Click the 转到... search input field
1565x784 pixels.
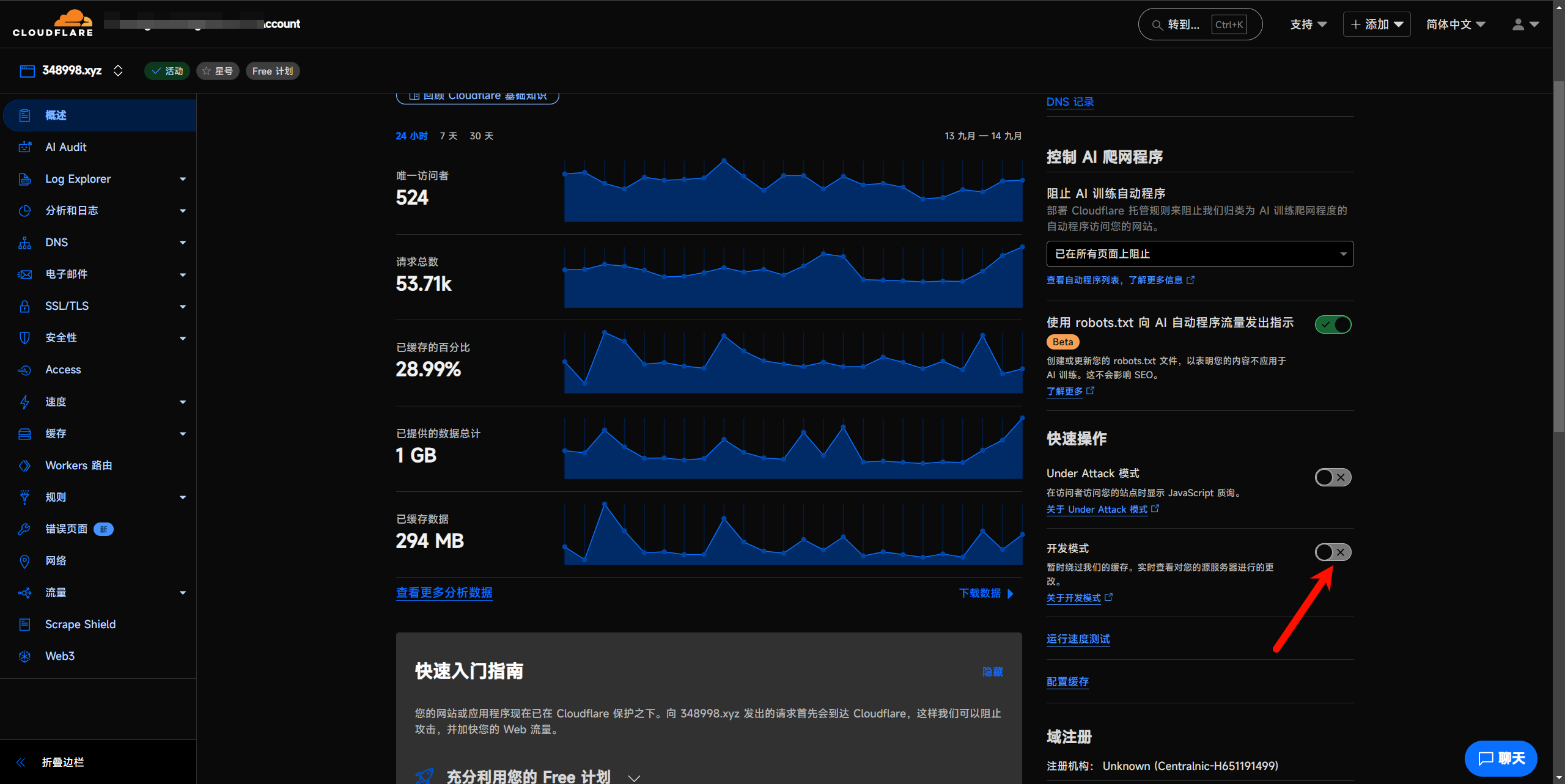tap(1200, 24)
